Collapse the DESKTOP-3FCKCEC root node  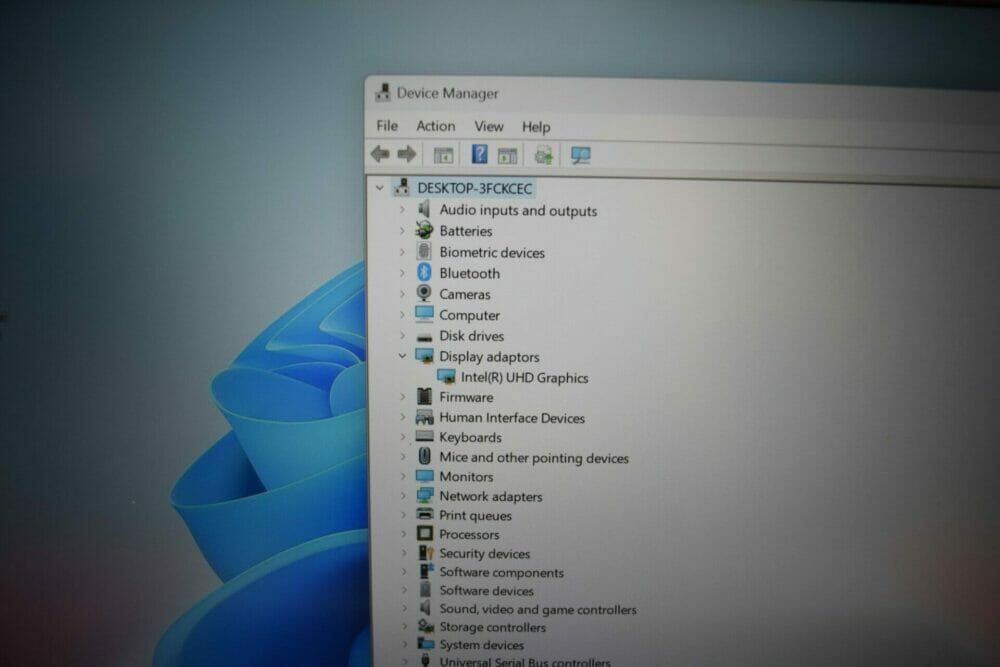click(380, 188)
